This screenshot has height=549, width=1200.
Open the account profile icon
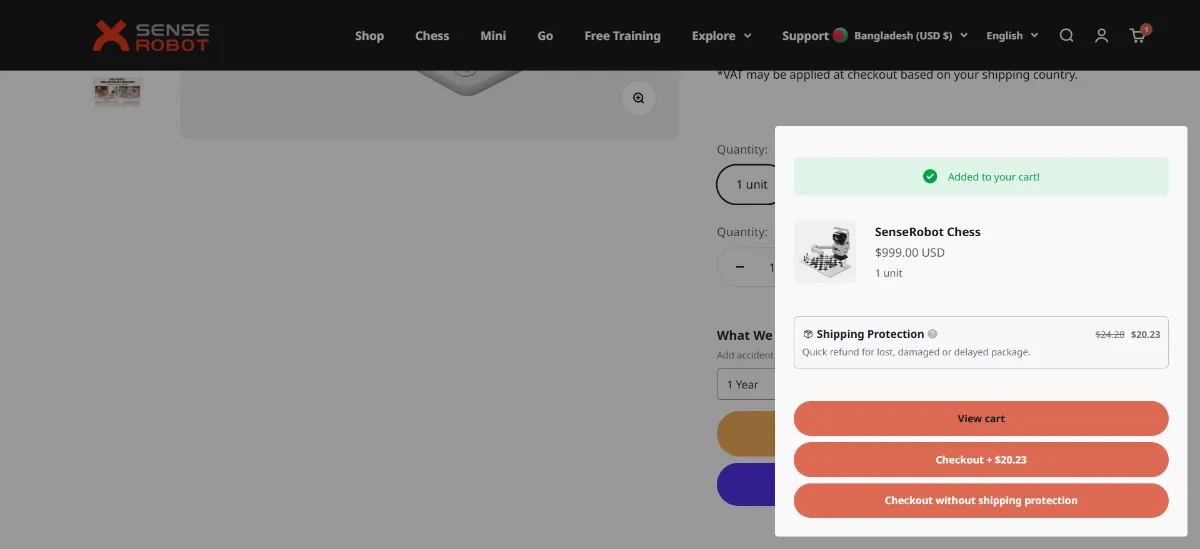tap(1101, 36)
